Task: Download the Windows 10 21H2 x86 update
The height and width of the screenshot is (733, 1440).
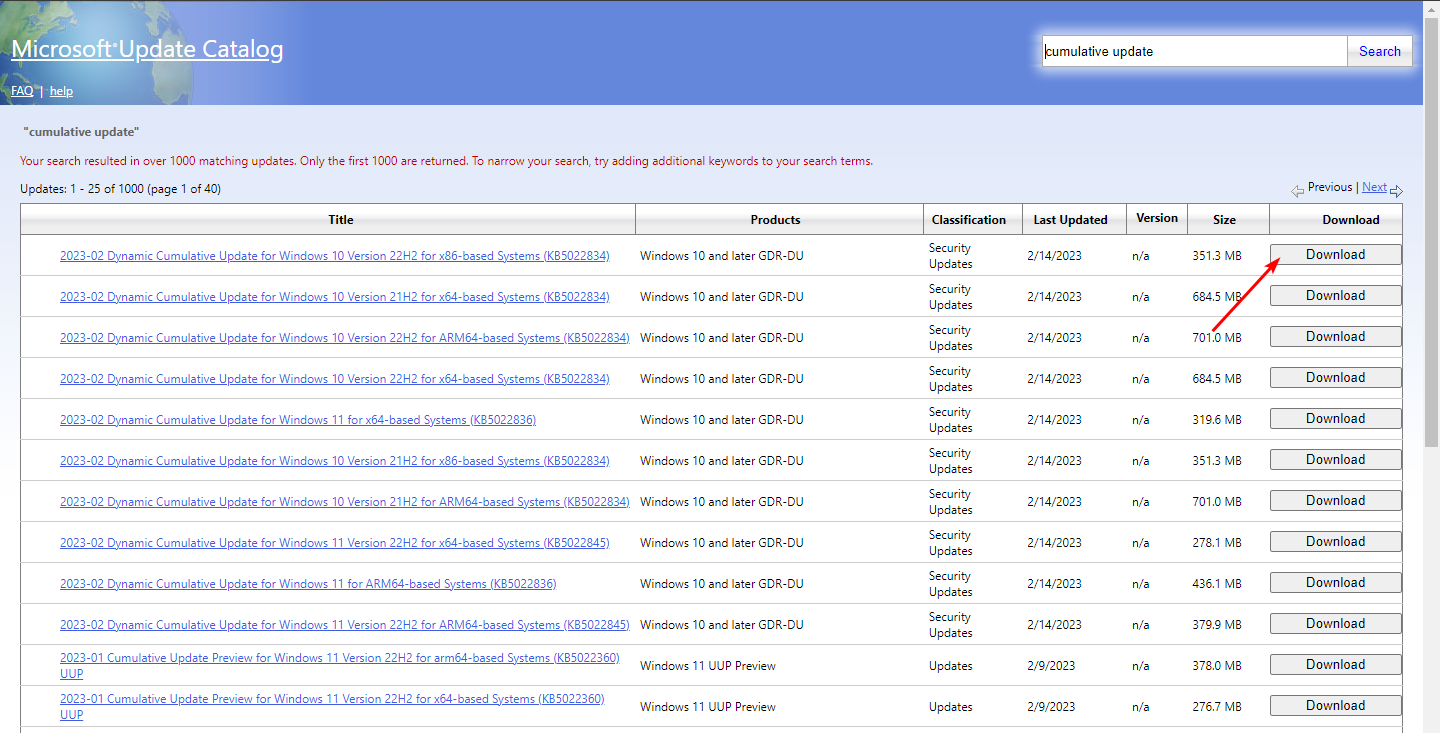Action: [1335, 460]
